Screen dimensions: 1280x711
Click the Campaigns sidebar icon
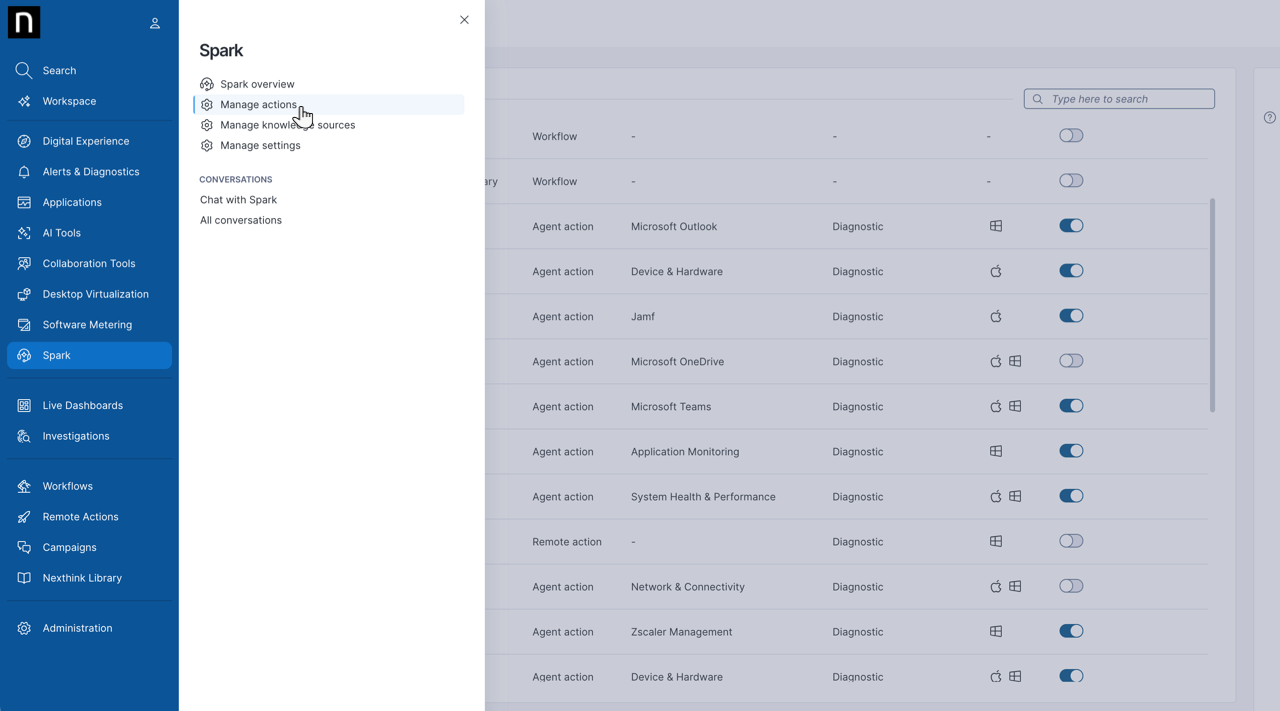(x=24, y=548)
